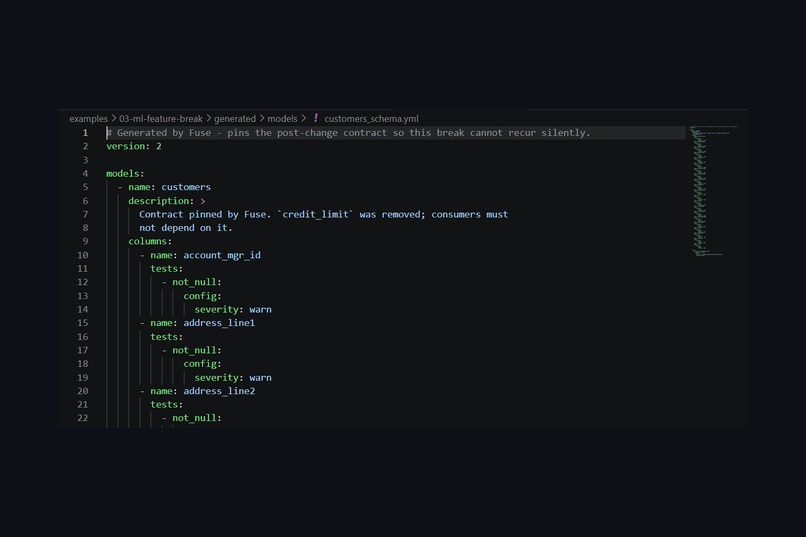Viewport: 806px width, 537px height.
Task: Click 'tests:' on line 21
Action: 167,404
